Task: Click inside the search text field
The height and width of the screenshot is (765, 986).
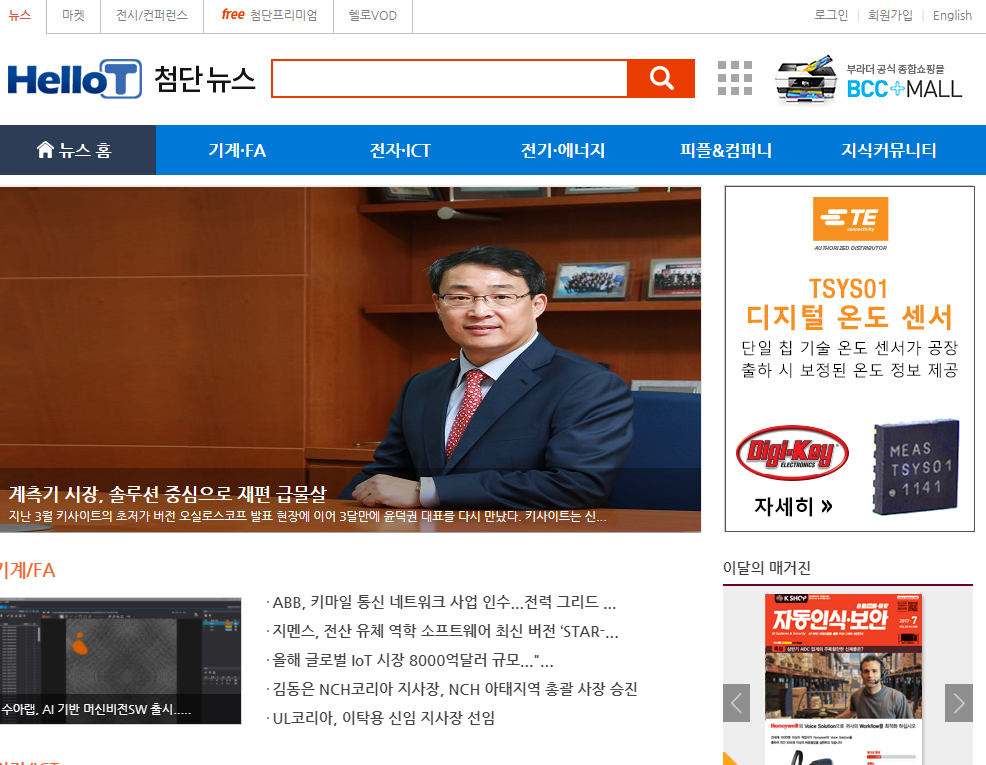Action: [x=449, y=79]
